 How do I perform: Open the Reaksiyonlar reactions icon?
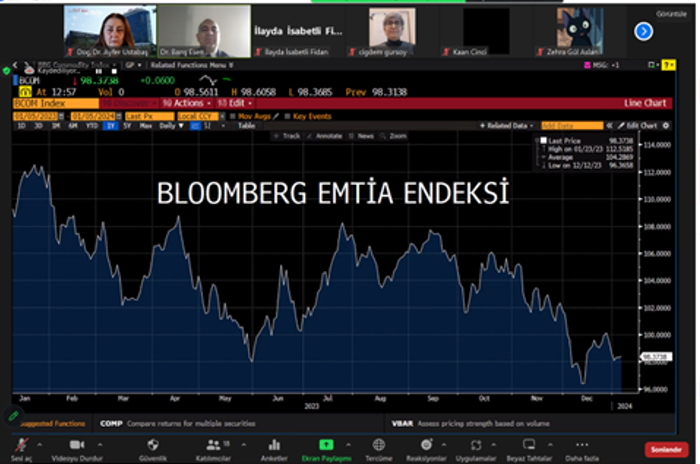tap(427, 445)
